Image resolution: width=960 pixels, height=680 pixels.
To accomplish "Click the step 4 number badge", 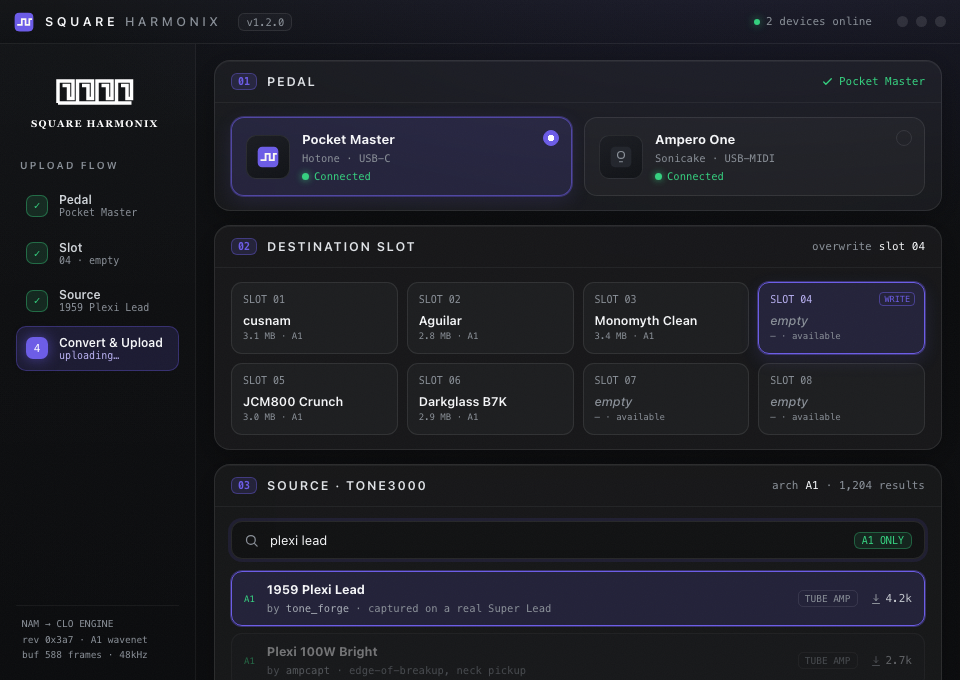I will tap(37, 348).
